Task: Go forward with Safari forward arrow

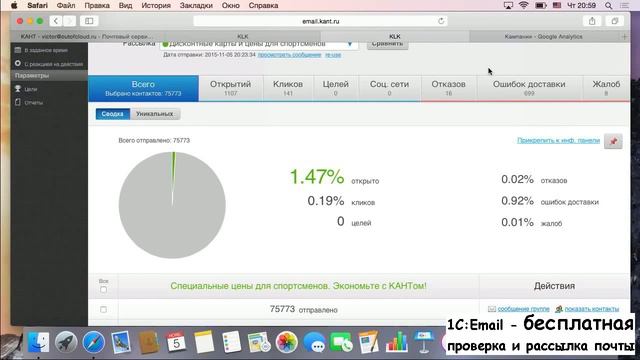Action: click(x=69, y=21)
